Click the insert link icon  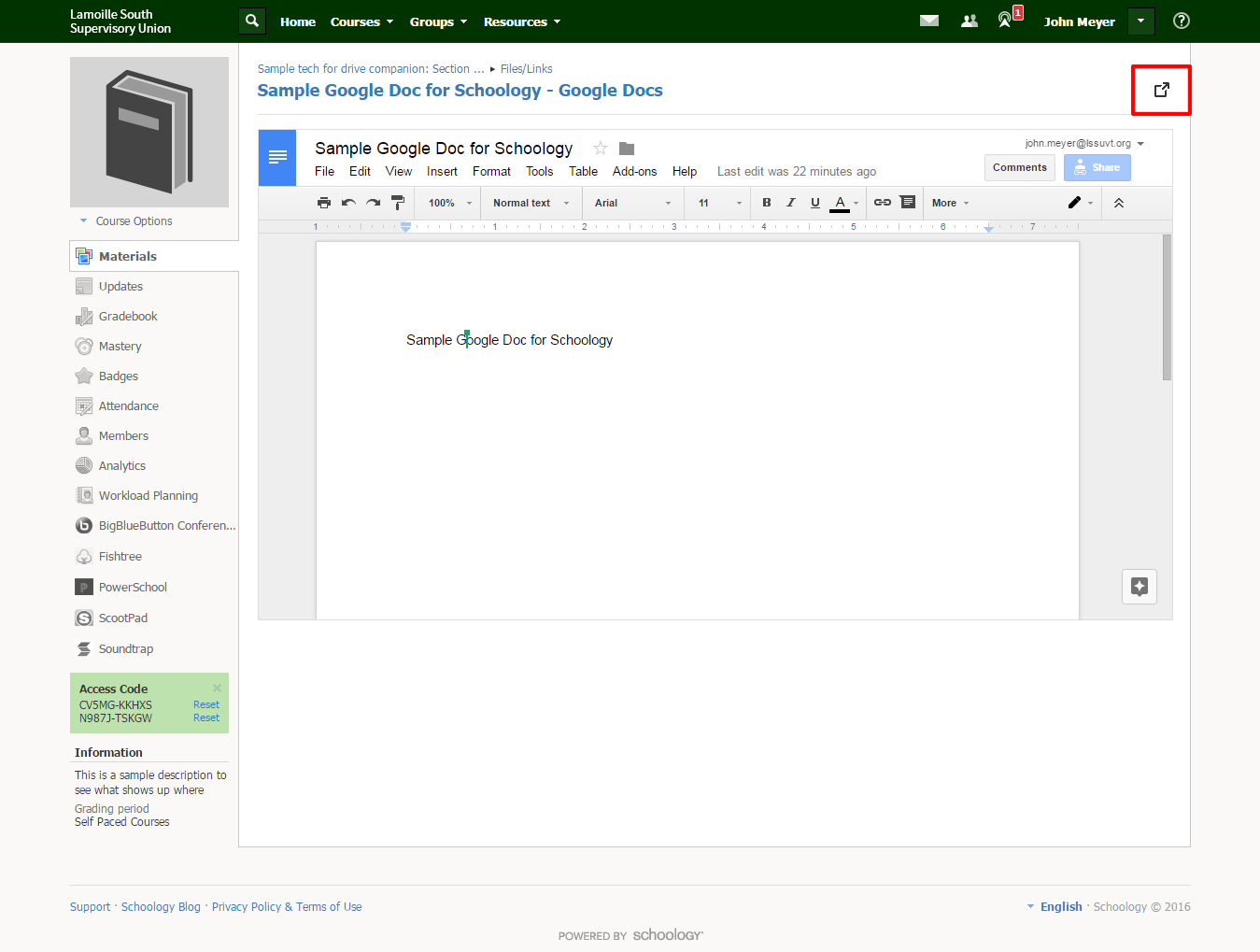883,203
